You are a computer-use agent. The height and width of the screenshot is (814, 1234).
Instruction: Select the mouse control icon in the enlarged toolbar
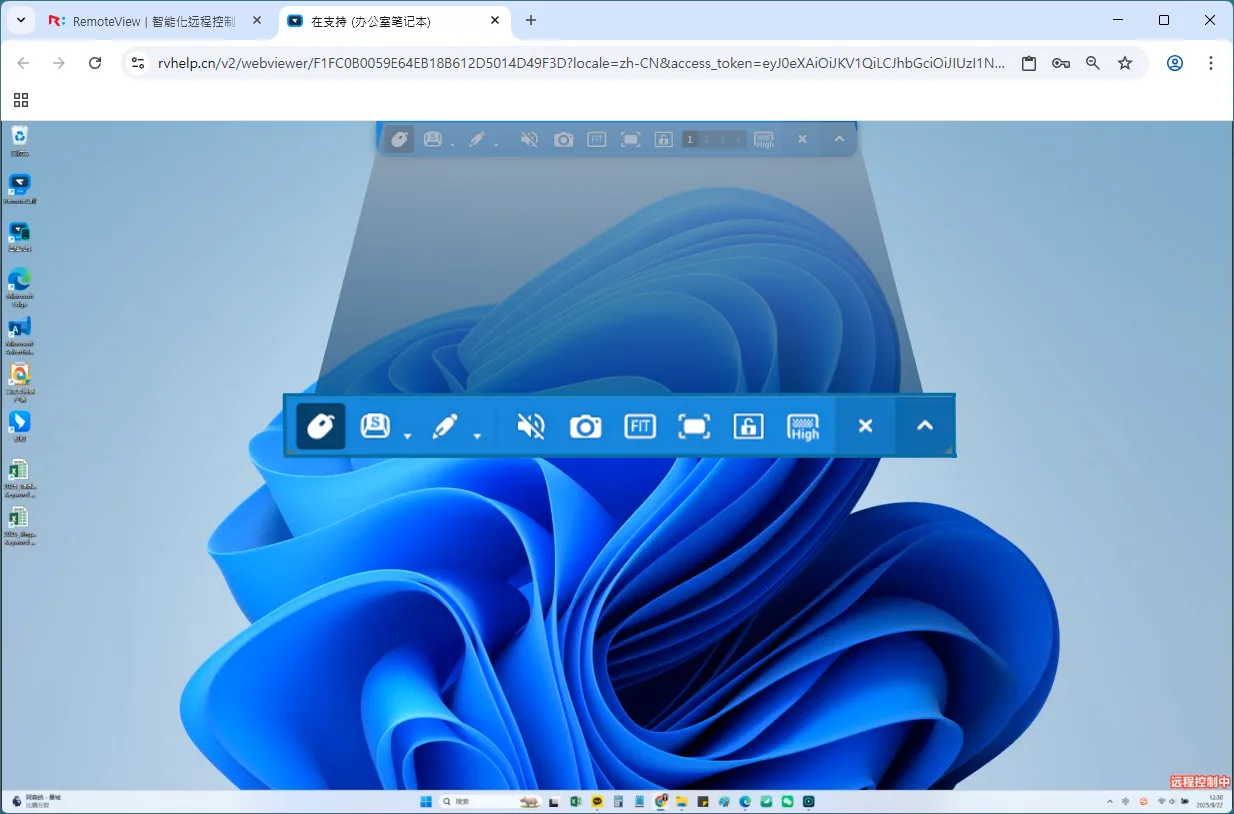[321, 426]
